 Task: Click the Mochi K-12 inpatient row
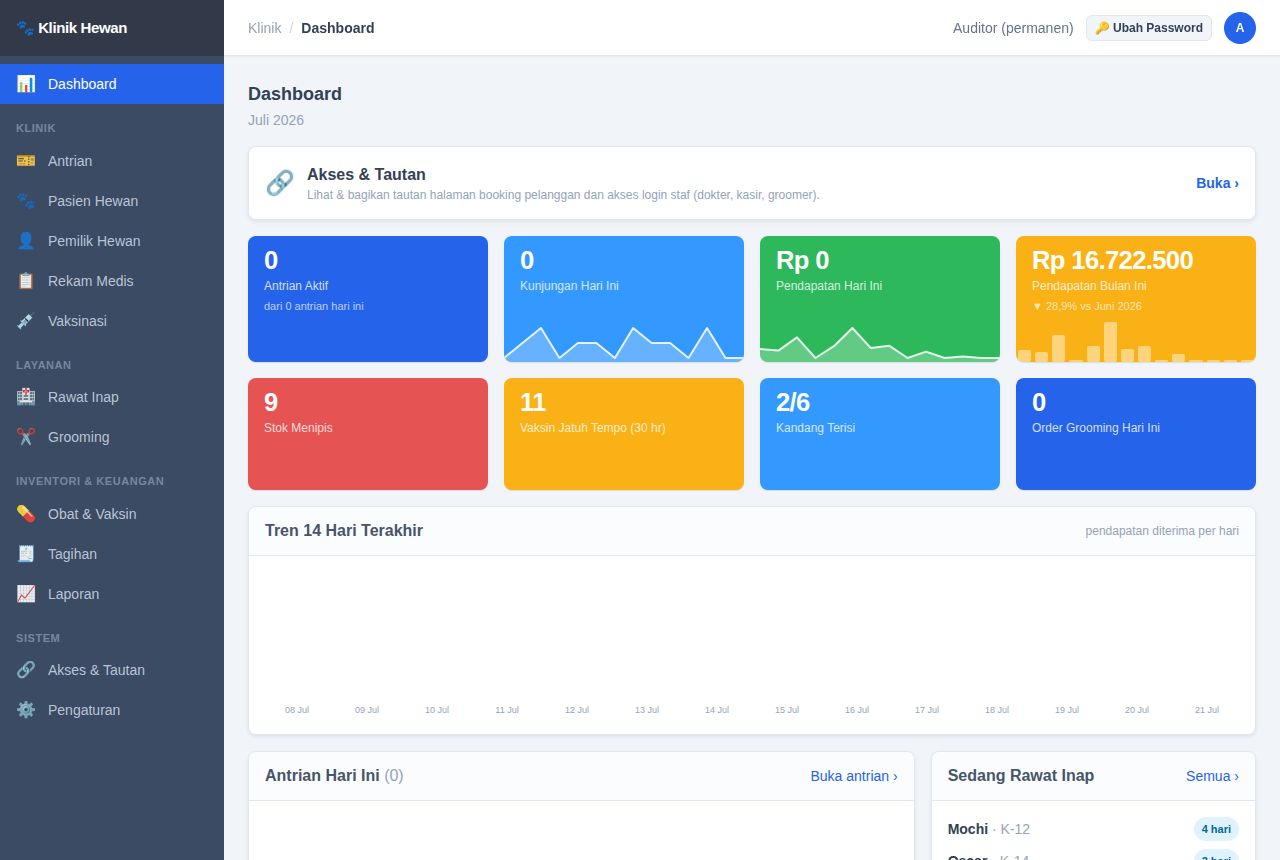pos(1093,829)
